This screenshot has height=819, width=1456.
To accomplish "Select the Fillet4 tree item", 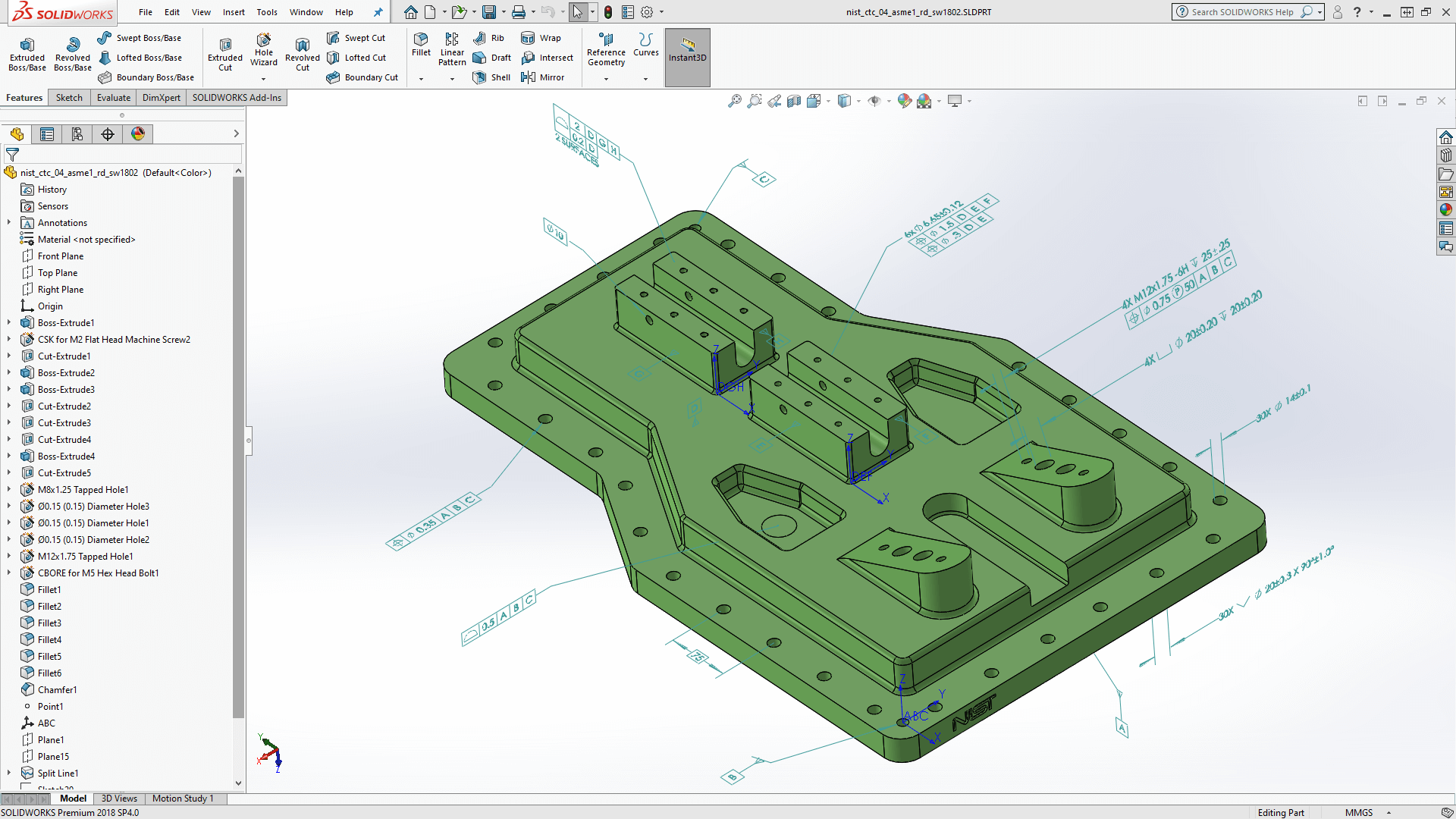I will tap(49, 639).
